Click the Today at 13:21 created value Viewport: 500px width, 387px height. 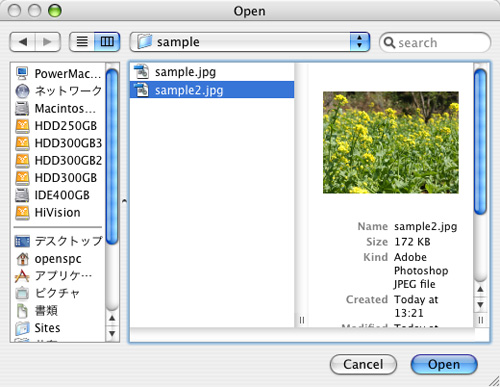tap(416, 306)
